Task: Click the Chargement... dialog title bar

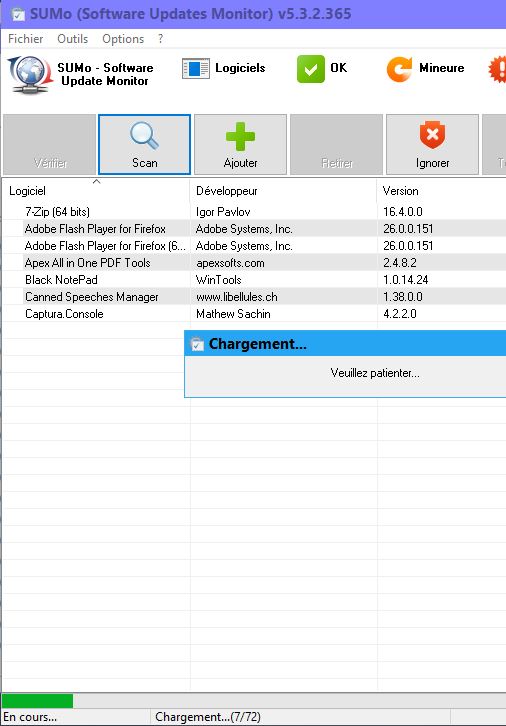Action: click(x=345, y=344)
